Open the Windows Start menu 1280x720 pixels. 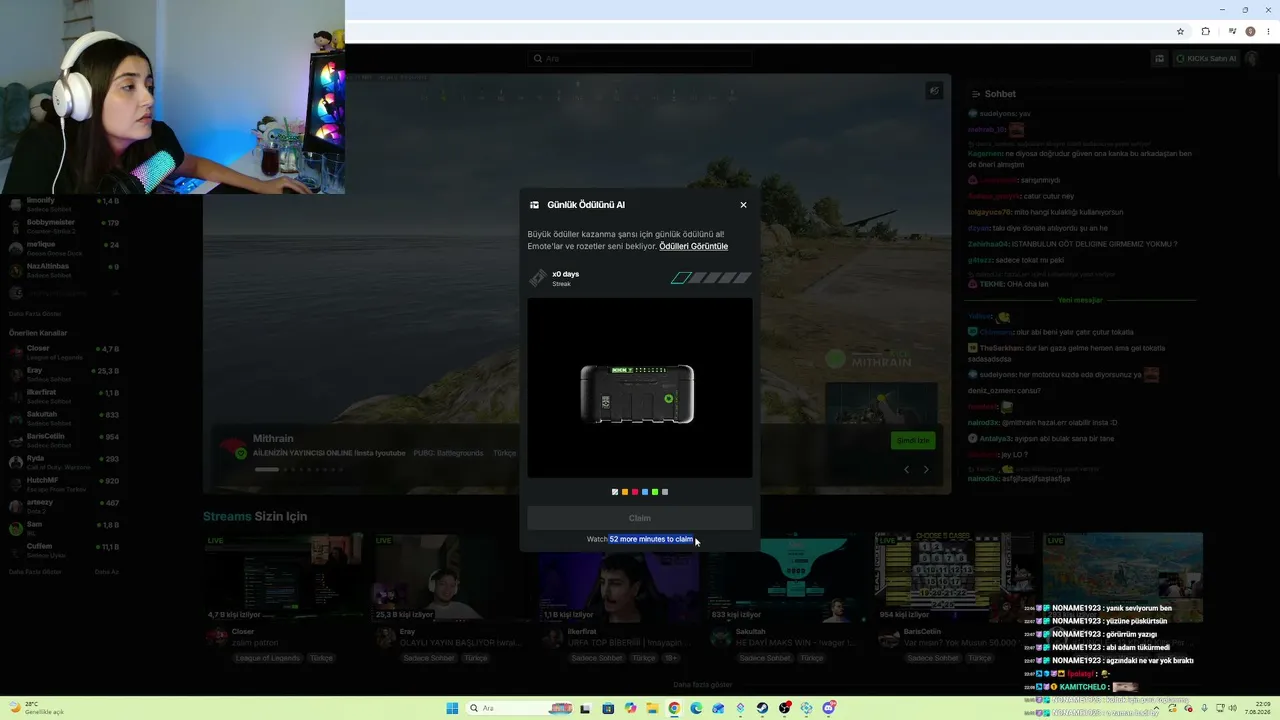452,708
